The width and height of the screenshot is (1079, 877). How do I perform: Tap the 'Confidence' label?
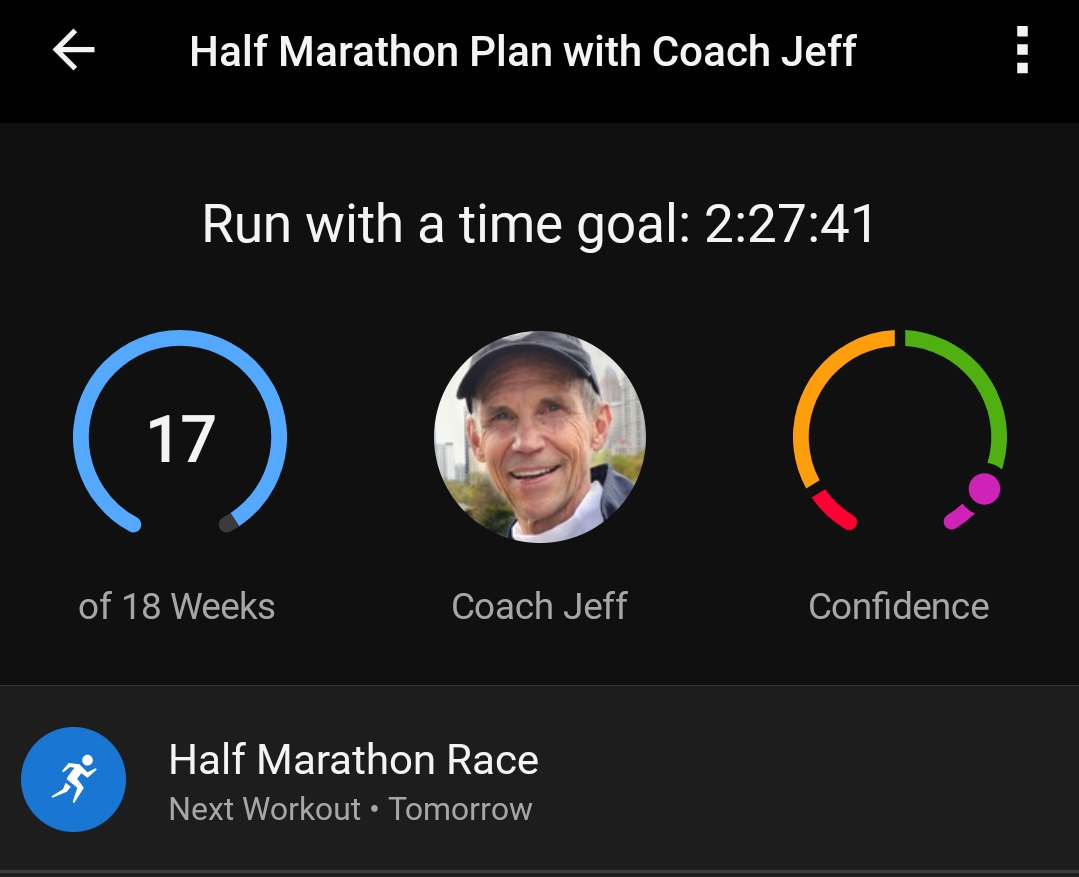(898, 606)
